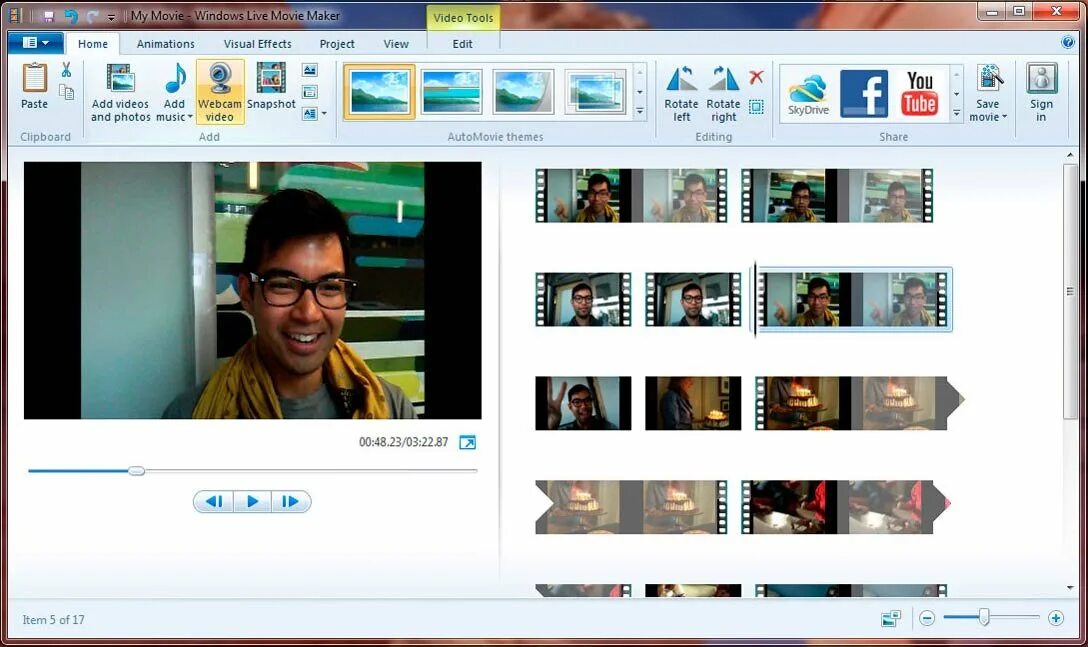Expand the Save movie dropdown arrow

click(x=1004, y=117)
